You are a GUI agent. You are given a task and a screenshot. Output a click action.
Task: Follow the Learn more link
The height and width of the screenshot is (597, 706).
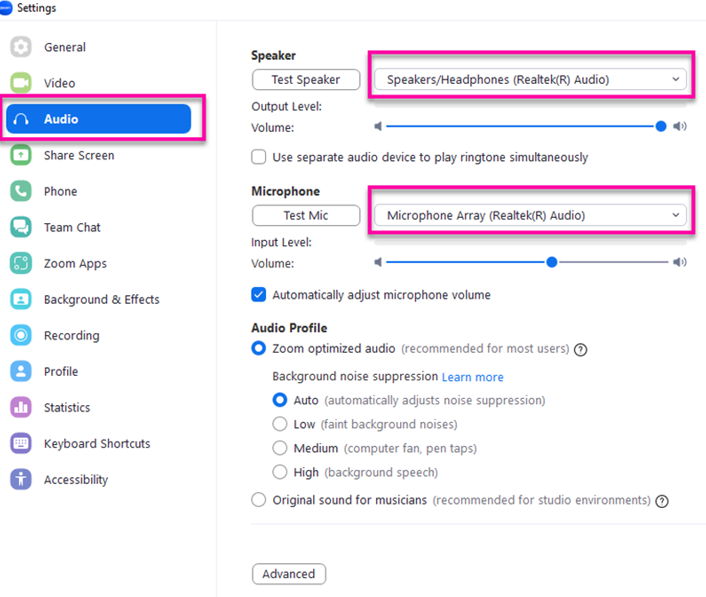(x=472, y=377)
